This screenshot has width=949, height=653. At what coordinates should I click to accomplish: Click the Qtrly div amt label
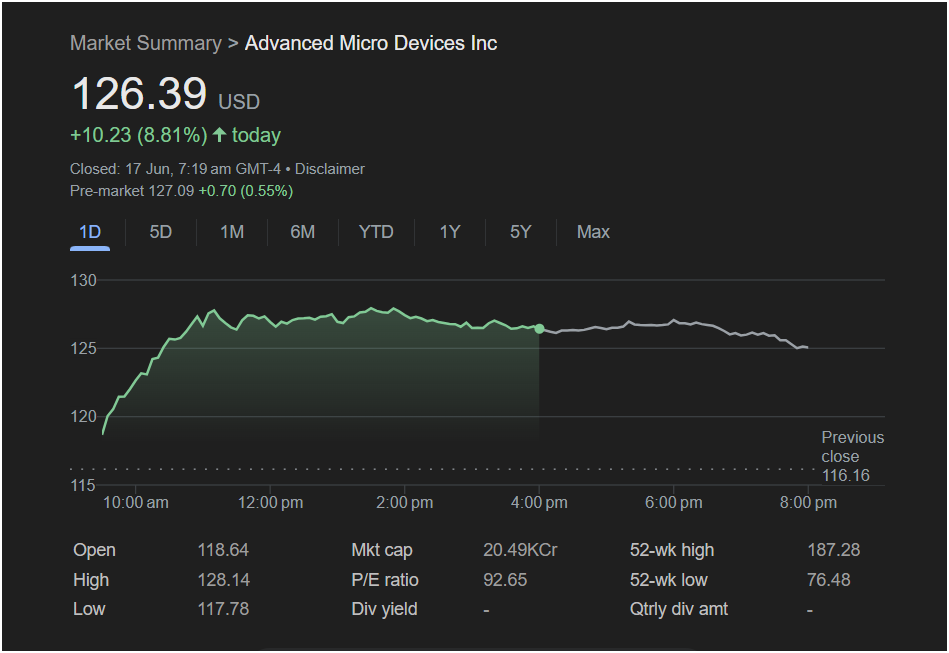point(679,609)
